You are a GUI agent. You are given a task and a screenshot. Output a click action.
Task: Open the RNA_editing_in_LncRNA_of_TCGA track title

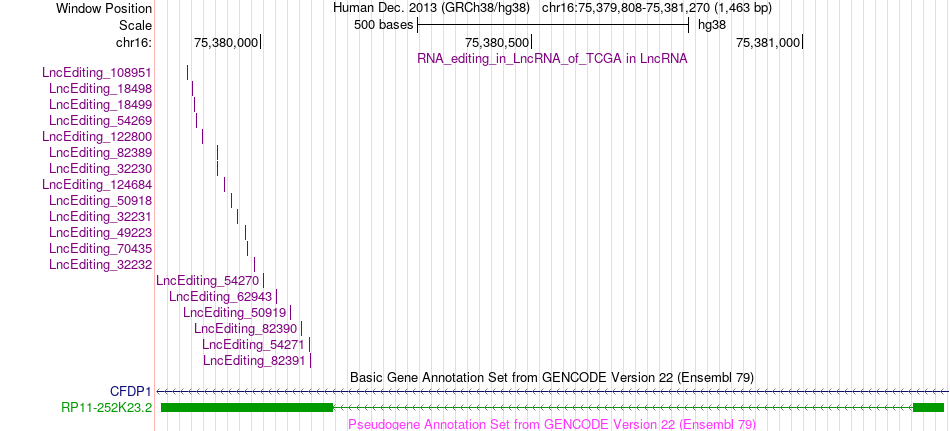pyautogui.click(x=552, y=59)
